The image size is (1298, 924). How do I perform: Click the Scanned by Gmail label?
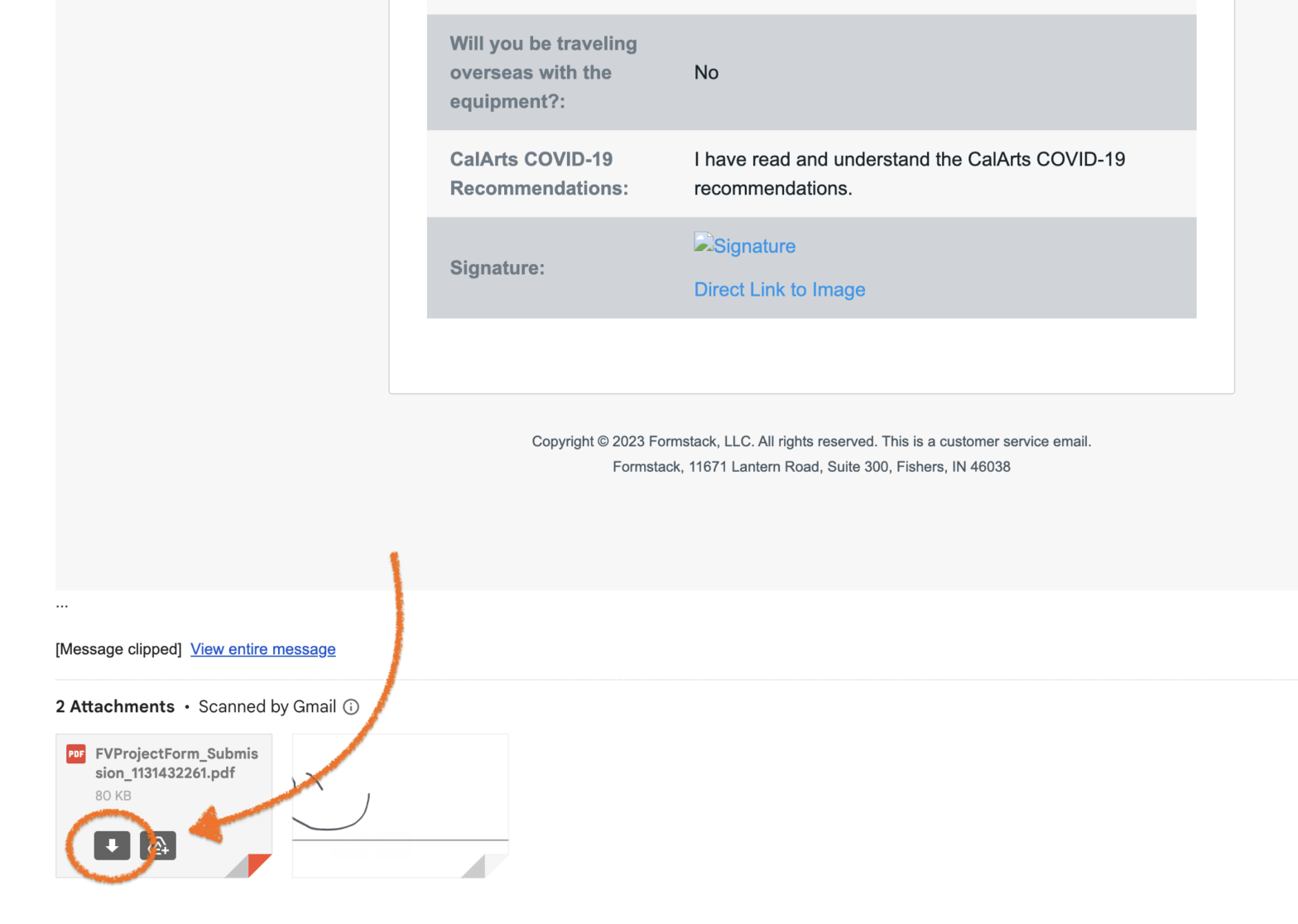point(267,707)
